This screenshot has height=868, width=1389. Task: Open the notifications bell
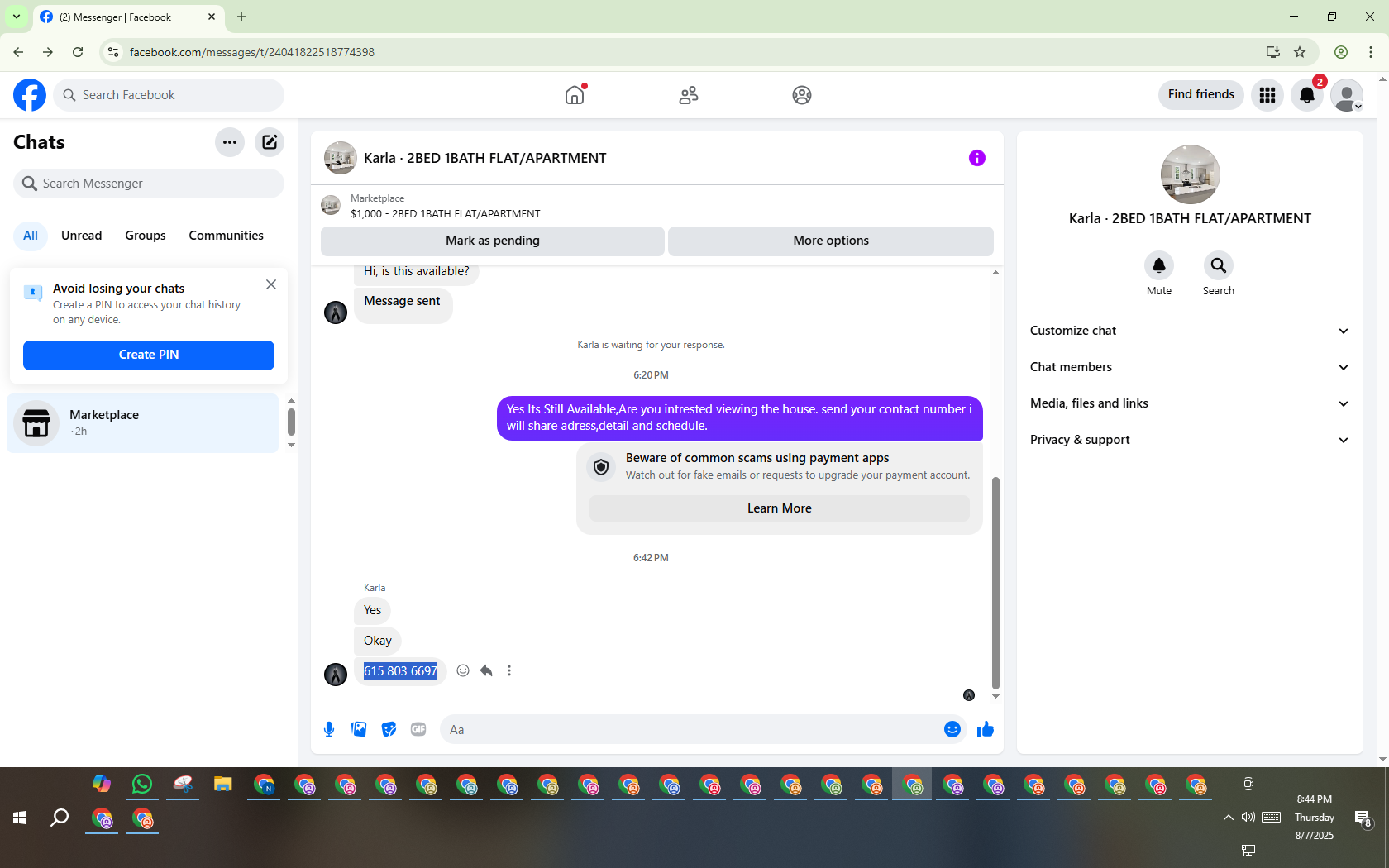click(x=1307, y=95)
